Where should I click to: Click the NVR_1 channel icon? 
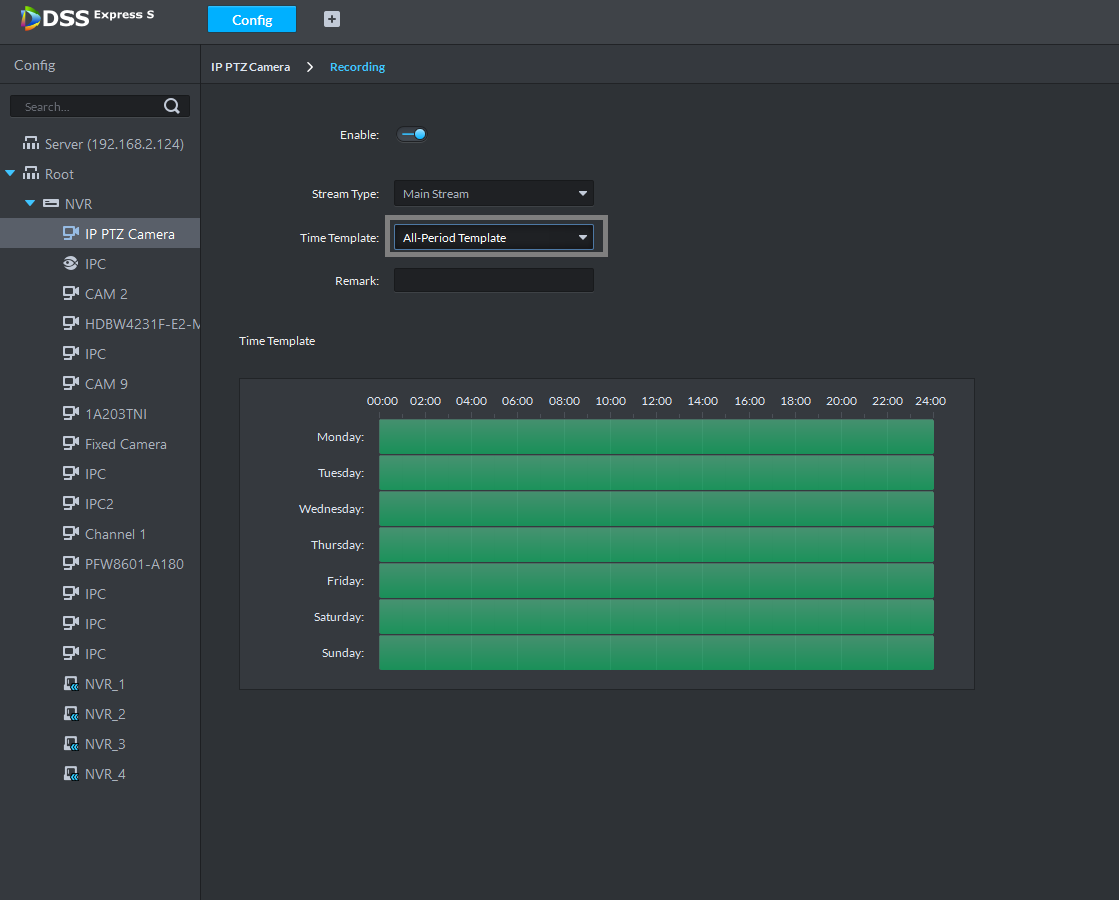(70, 684)
